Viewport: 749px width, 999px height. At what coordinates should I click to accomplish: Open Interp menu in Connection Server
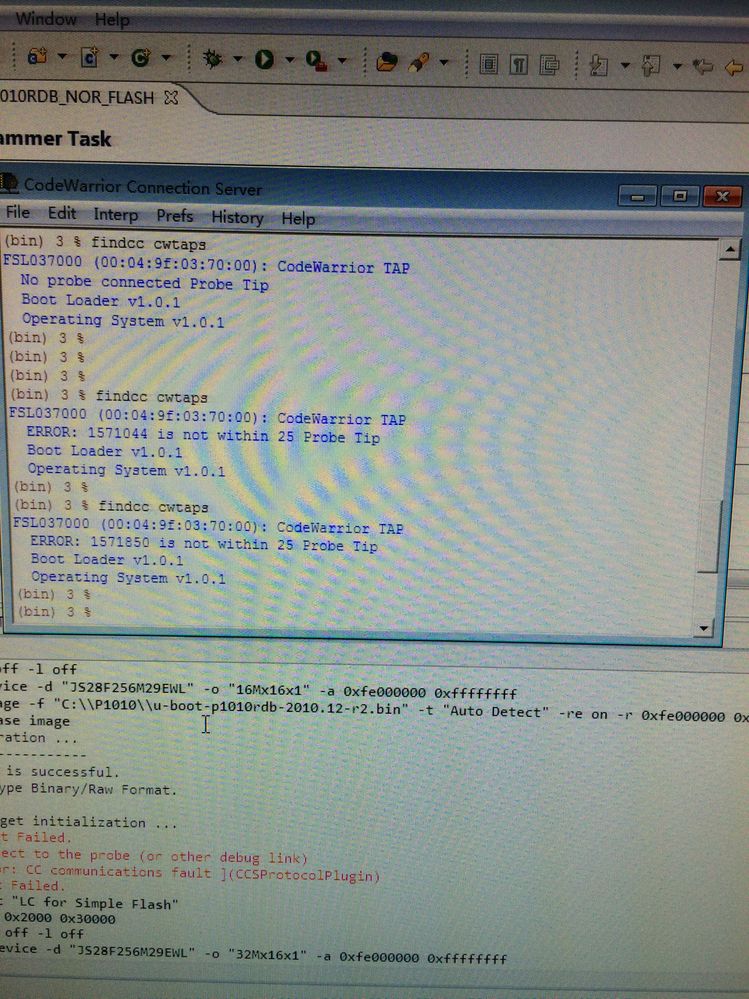115,215
